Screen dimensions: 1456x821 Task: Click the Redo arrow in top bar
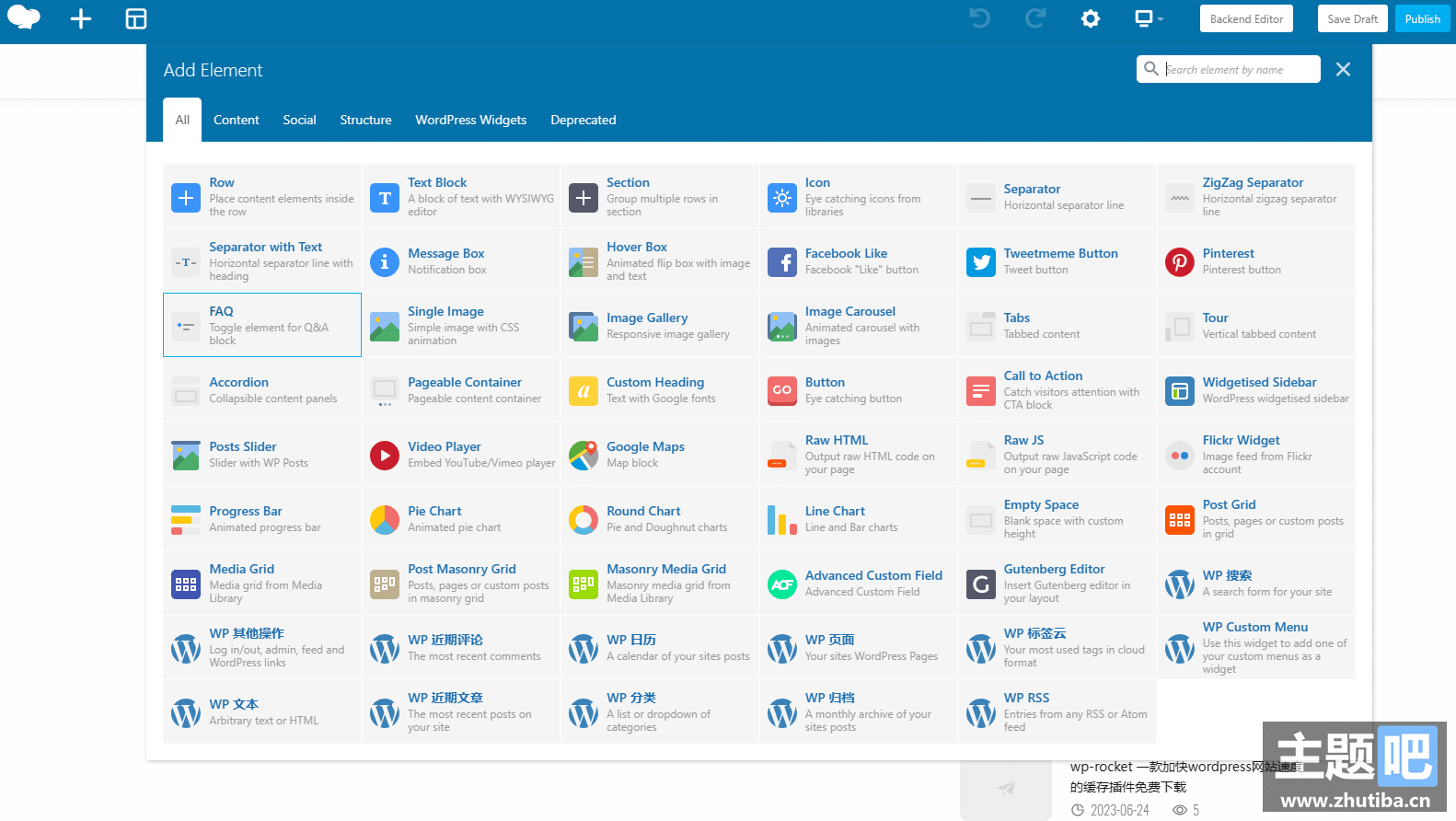tap(1035, 18)
